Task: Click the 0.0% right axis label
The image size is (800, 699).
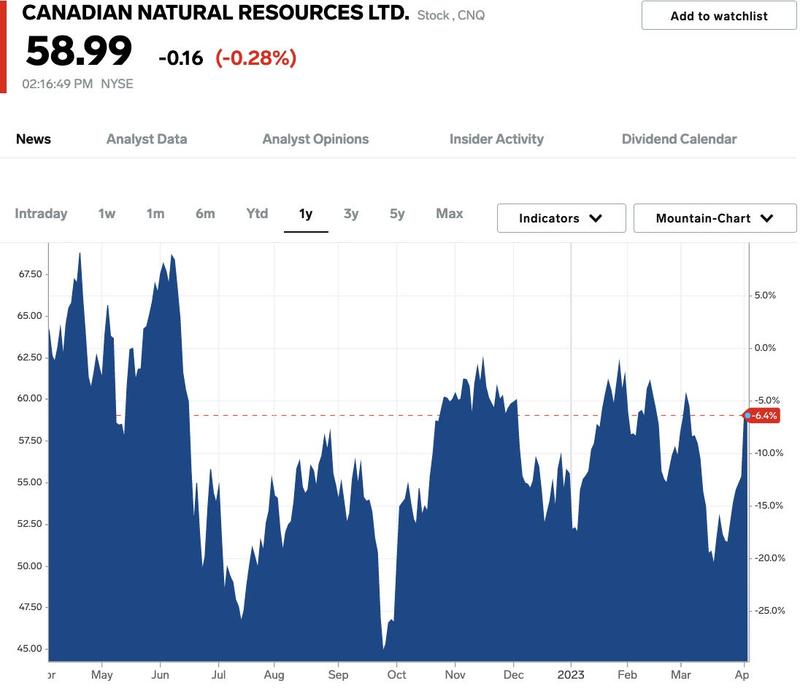Action: (x=765, y=347)
